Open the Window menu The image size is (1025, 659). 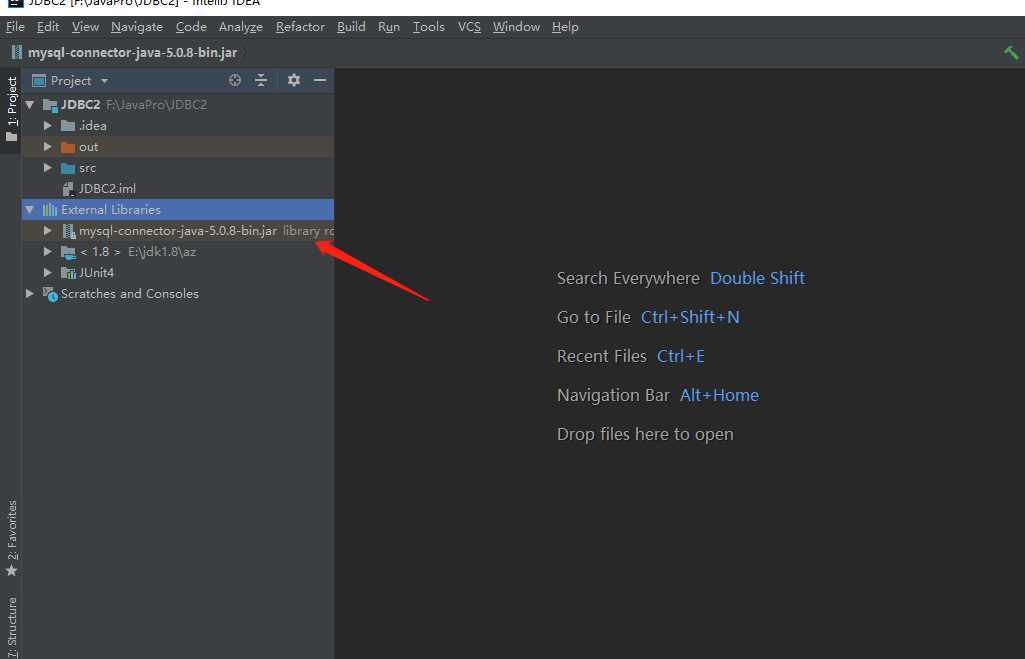[x=516, y=27]
